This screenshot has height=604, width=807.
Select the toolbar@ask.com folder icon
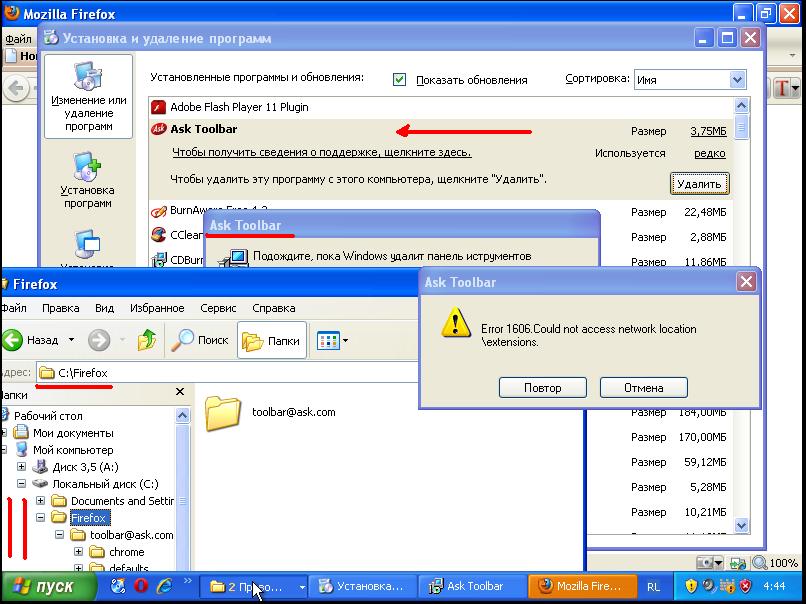pos(223,413)
